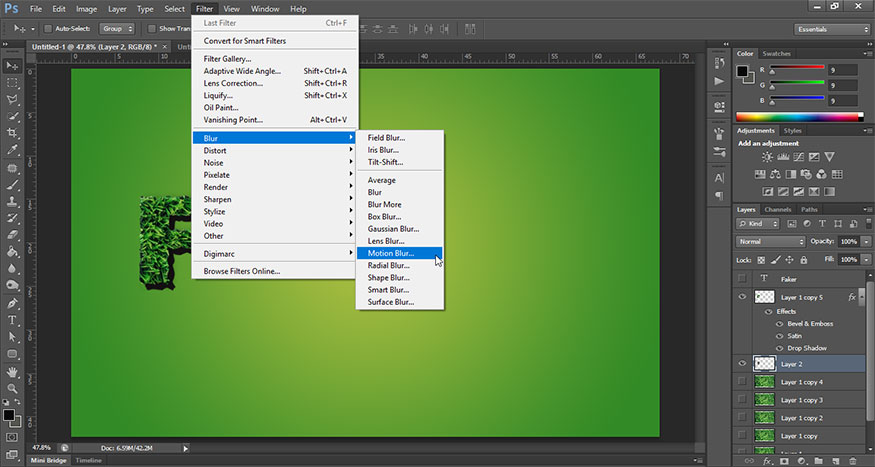Open the layer Kind filter dropdown

(x=757, y=224)
